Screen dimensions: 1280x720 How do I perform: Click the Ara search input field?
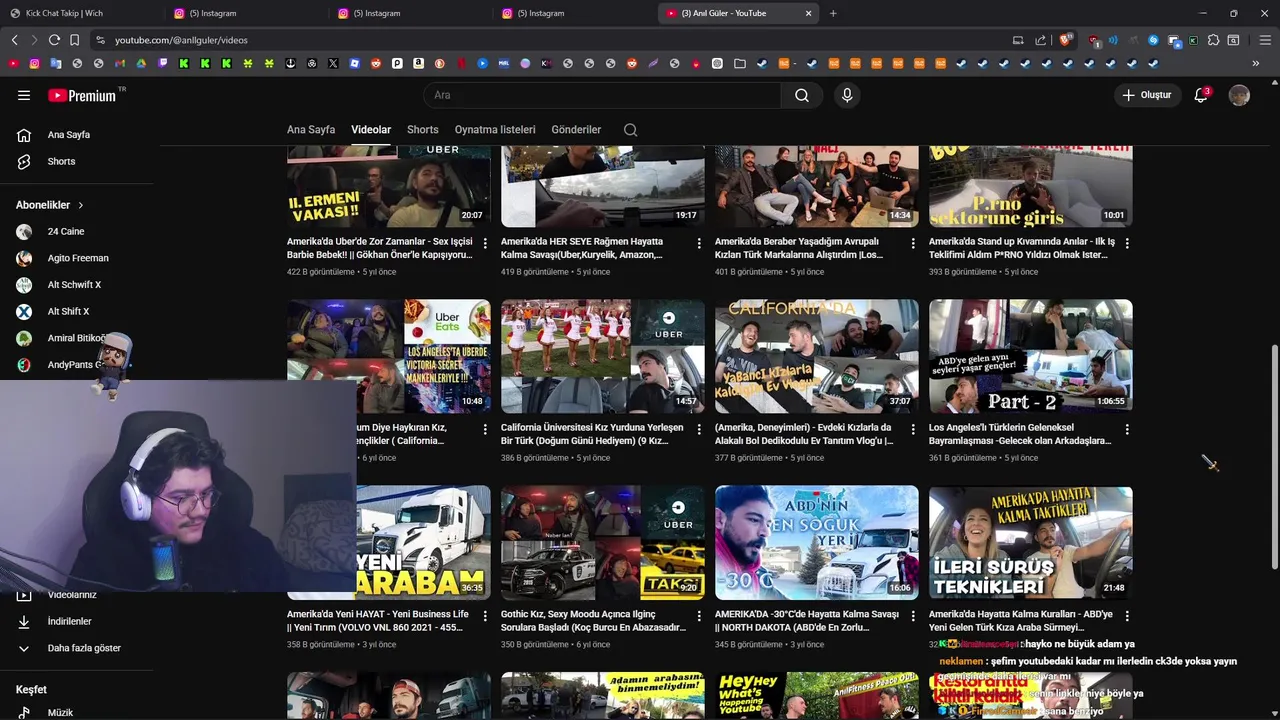[602, 95]
